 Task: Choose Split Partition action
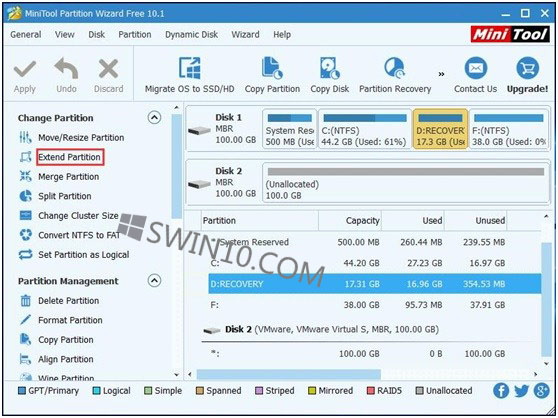pyautogui.click(x=65, y=196)
